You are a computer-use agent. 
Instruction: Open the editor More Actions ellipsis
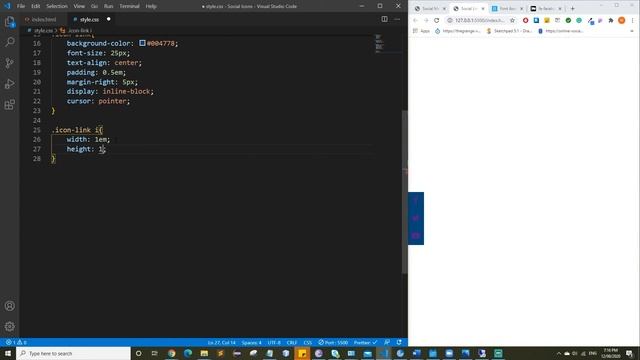397,19
